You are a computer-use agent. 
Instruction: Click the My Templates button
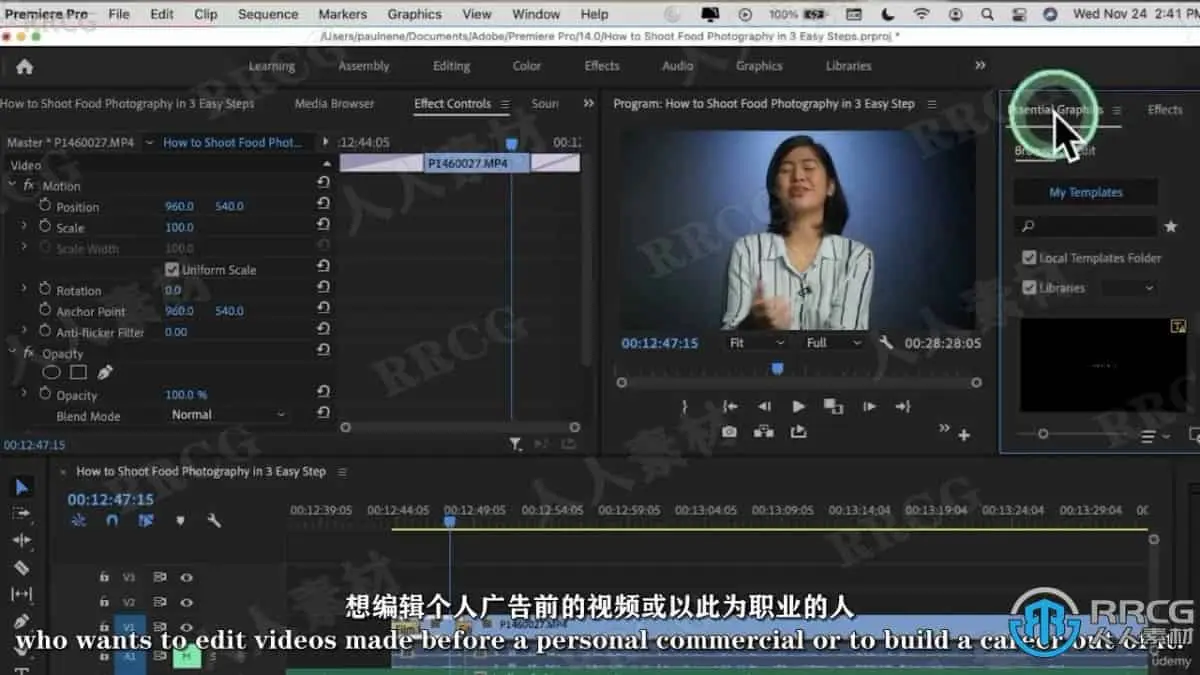tap(1086, 192)
